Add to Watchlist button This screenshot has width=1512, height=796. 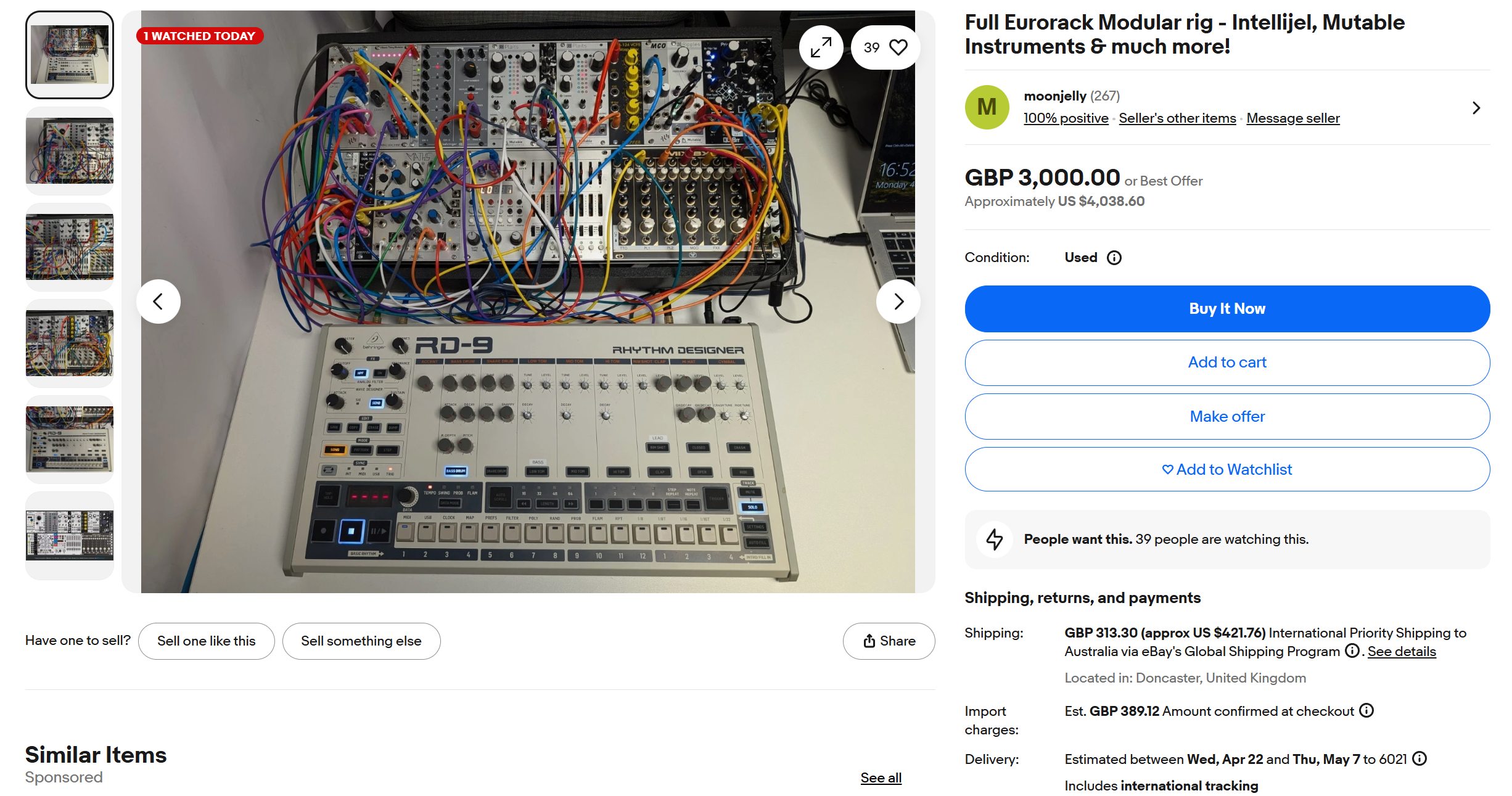point(1227,470)
